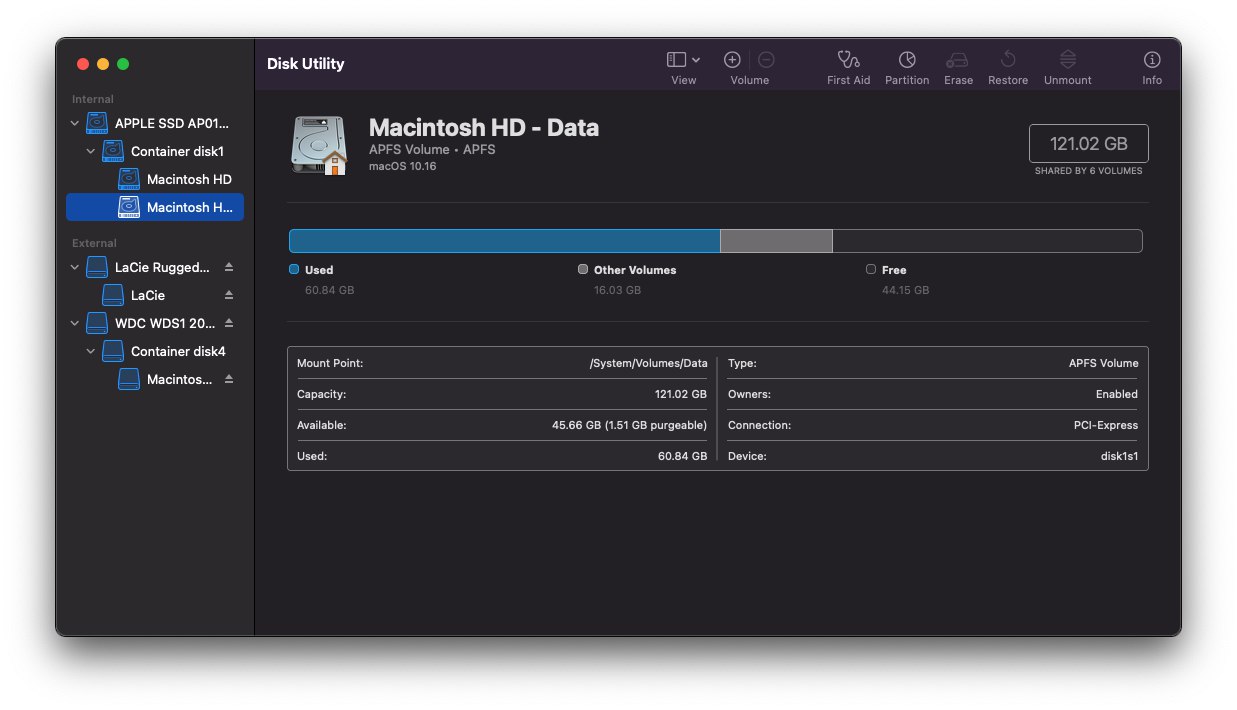
Task: Click the 16.03 GB other volumes value
Action: click(x=618, y=290)
